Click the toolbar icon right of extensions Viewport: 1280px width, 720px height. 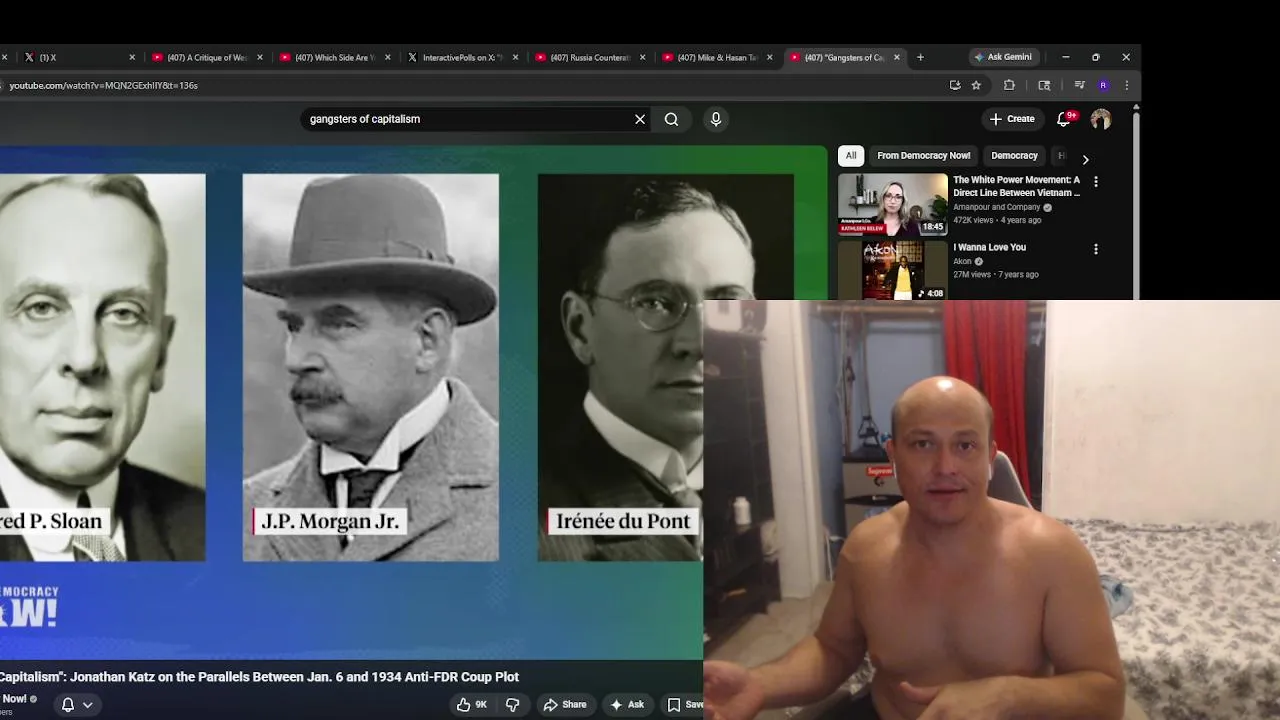tap(1044, 85)
